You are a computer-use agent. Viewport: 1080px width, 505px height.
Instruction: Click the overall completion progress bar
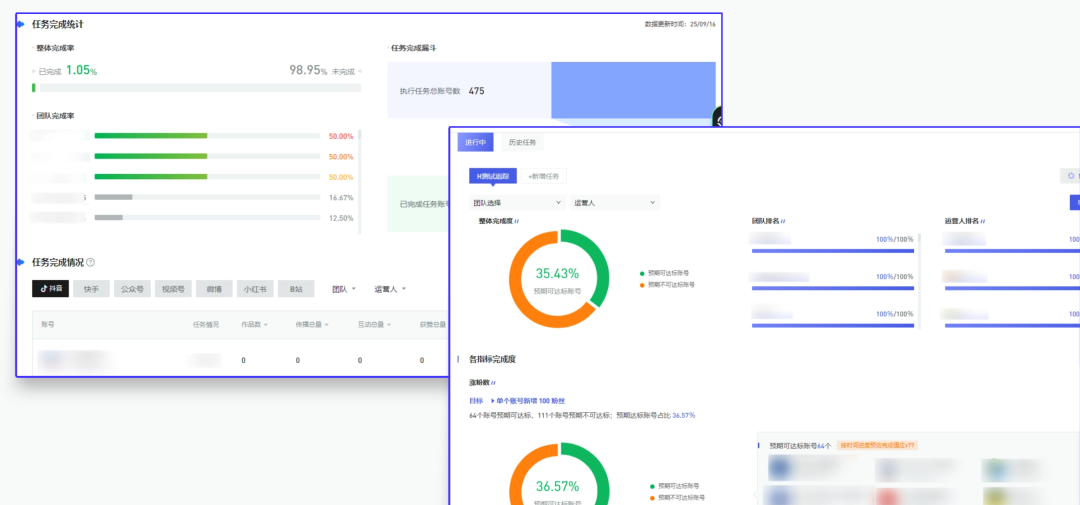(x=196, y=88)
